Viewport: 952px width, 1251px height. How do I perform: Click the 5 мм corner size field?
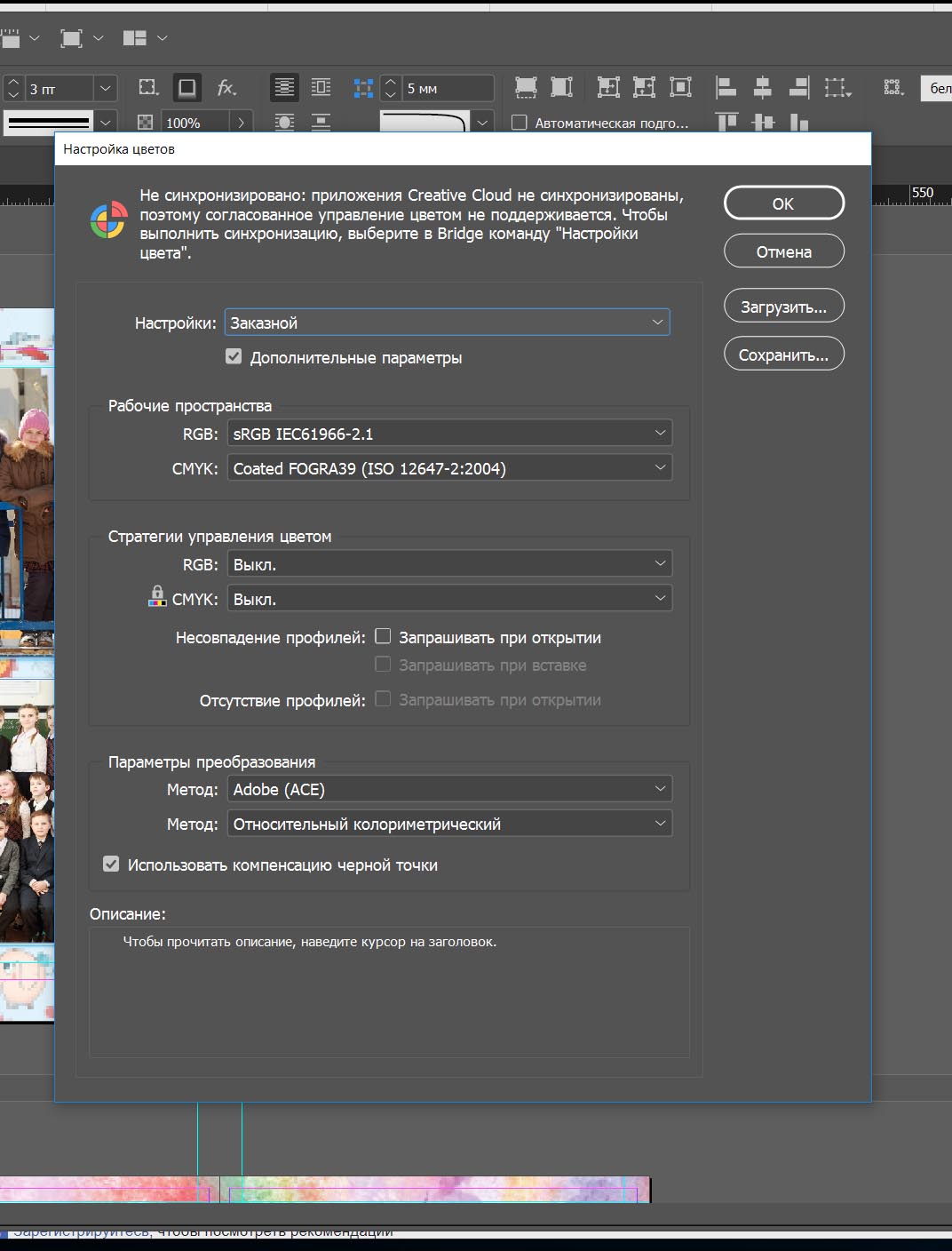coord(448,88)
